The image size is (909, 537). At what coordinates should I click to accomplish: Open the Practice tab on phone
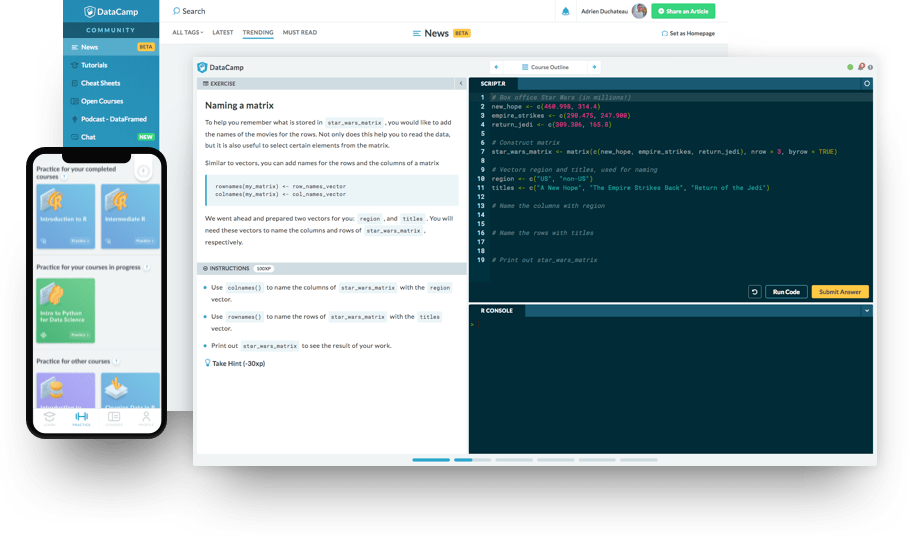[81, 419]
